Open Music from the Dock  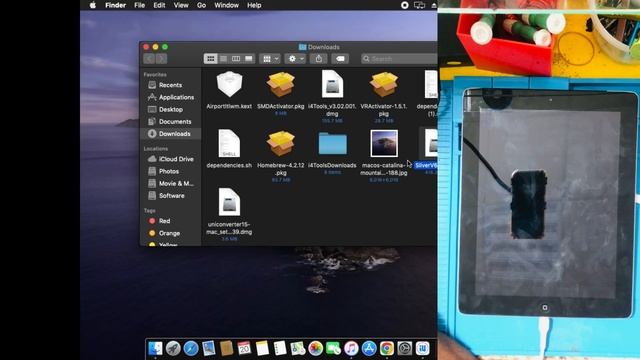[x=351, y=348]
